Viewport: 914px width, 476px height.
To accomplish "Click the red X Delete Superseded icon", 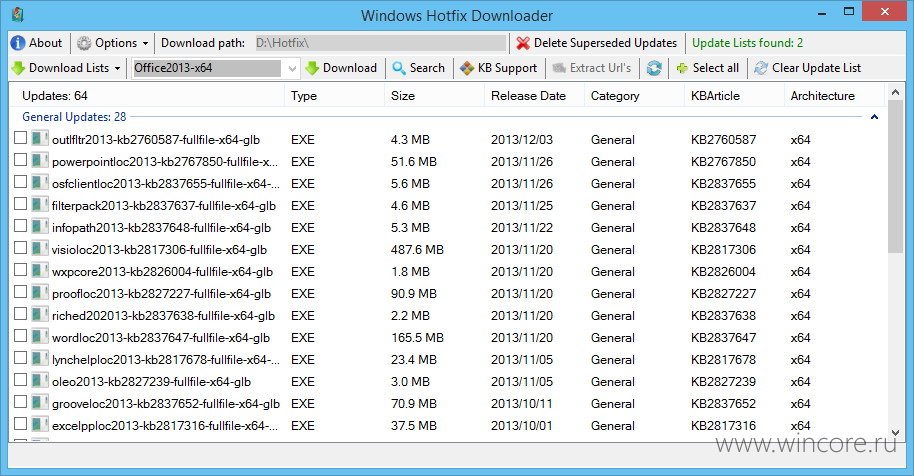I will [x=523, y=43].
